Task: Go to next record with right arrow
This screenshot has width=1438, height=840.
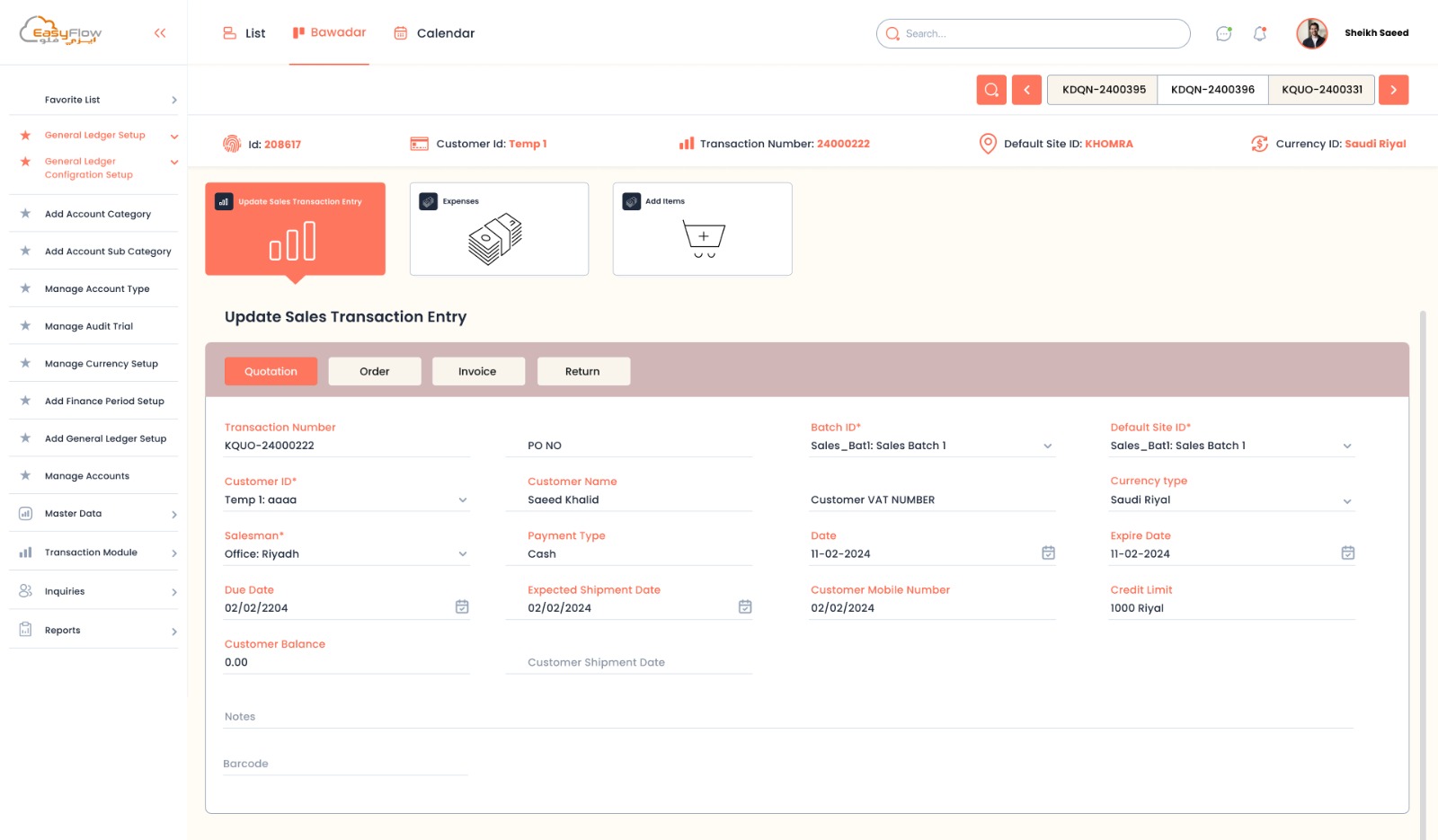Action: pos(1393,90)
